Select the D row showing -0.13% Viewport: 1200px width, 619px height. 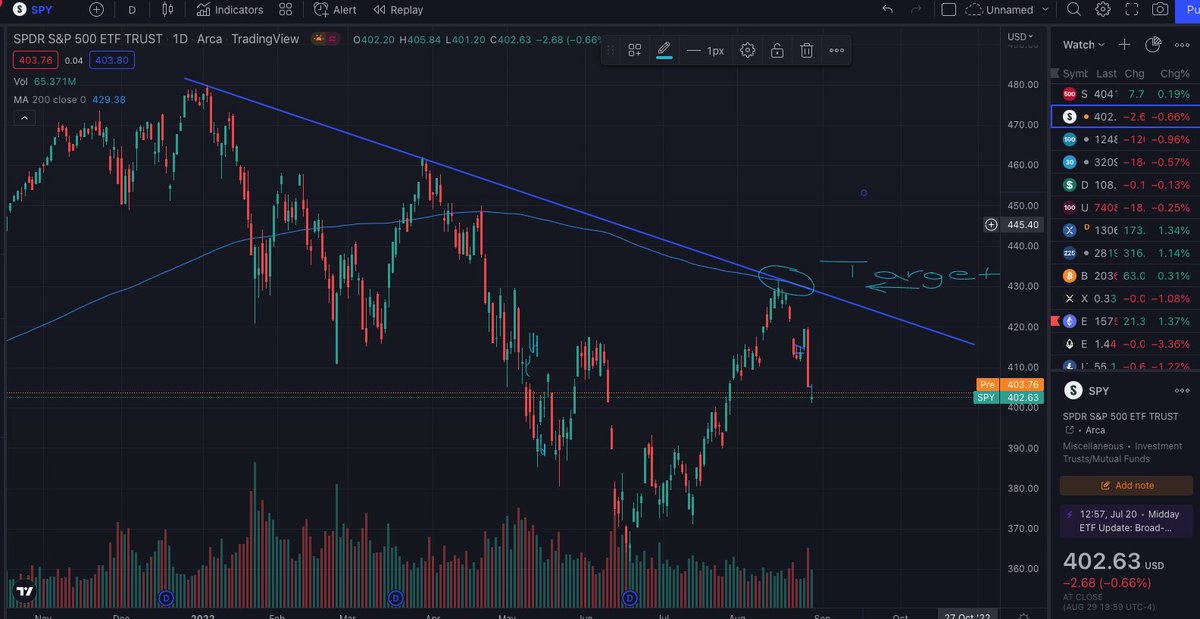(x=1126, y=185)
